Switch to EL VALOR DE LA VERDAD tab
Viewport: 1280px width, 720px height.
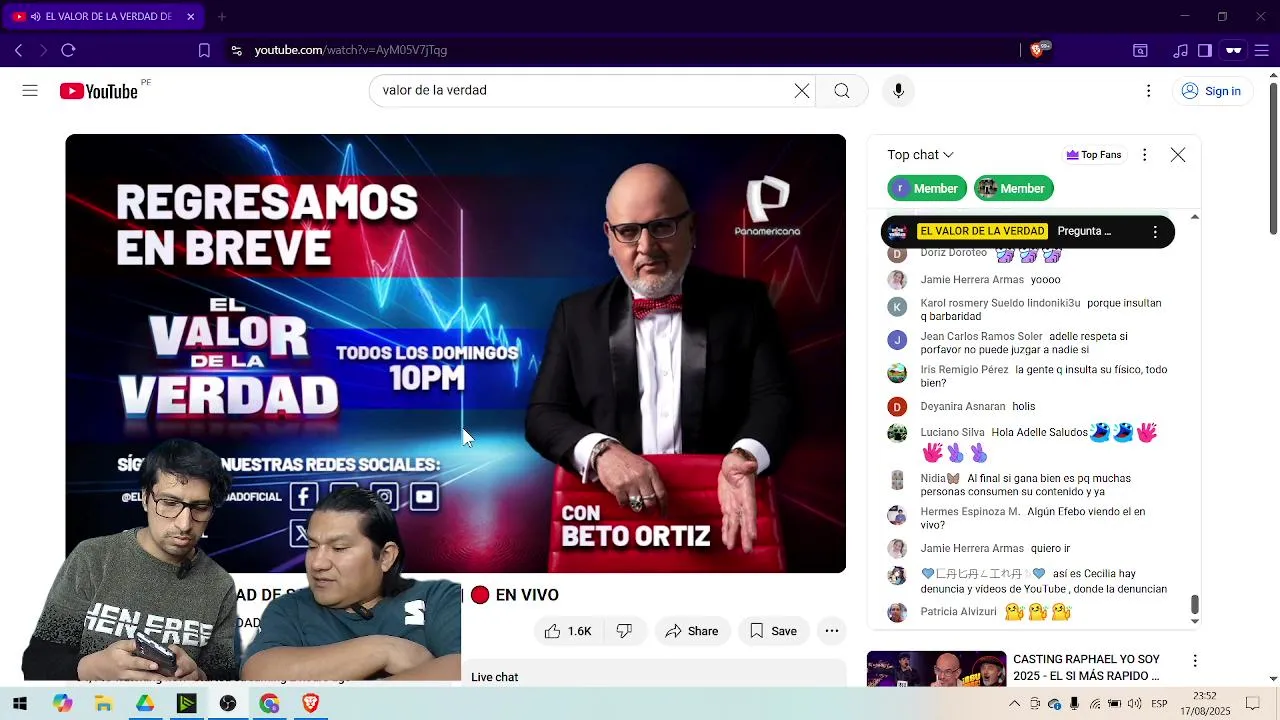pos(104,17)
